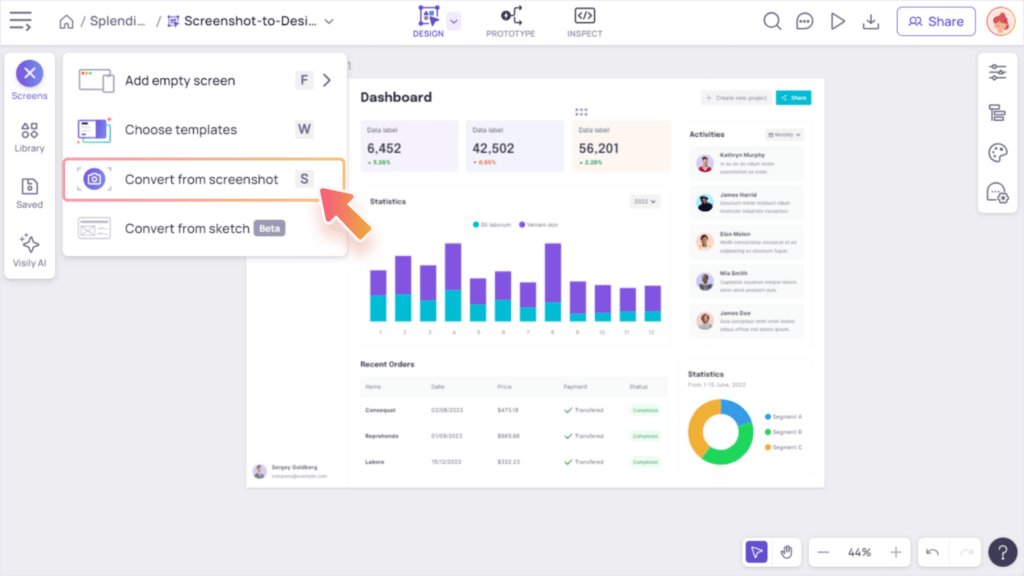Start preview with the play icon

click(x=837, y=22)
